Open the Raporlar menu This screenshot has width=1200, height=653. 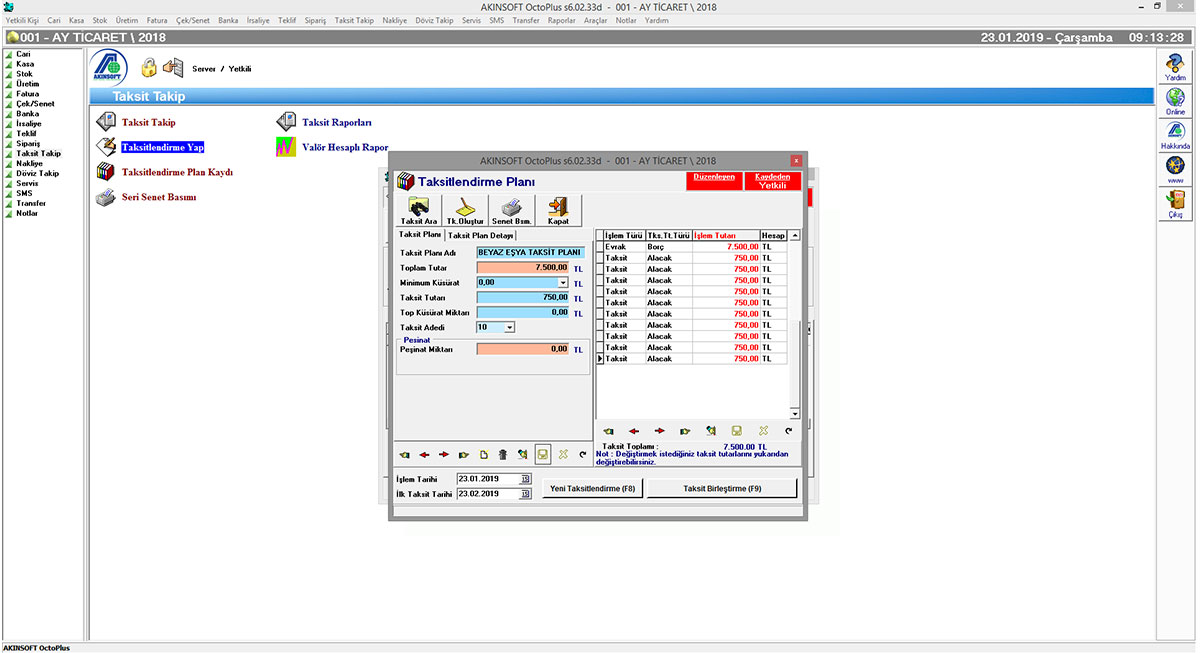point(562,20)
